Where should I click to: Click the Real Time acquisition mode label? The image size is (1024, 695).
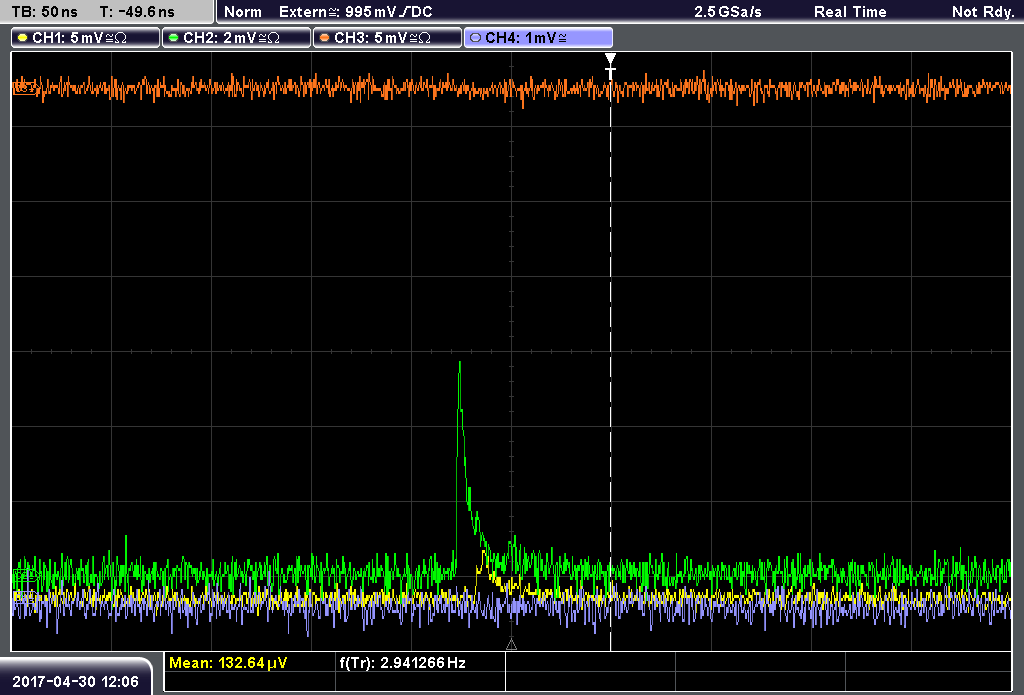coord(850,12)
